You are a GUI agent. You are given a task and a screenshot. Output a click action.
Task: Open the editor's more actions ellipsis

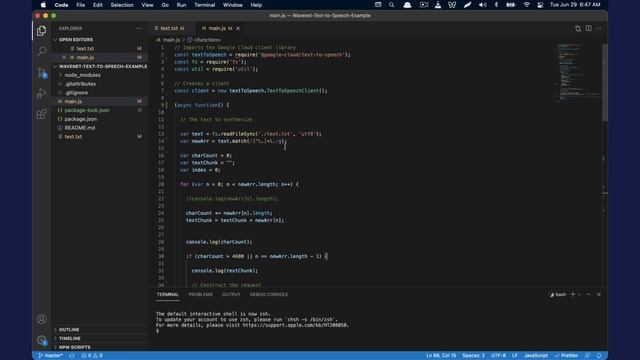(x=599, y=29)
